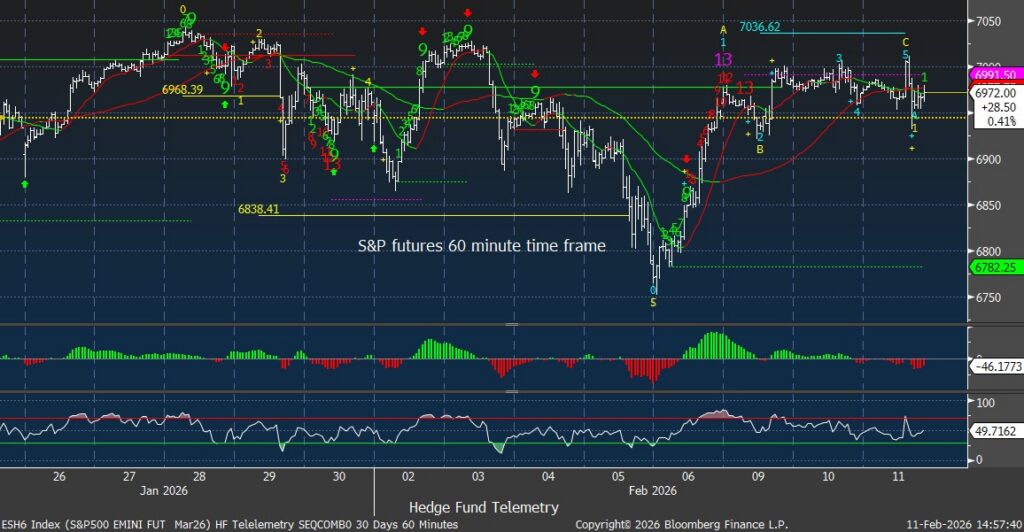Select the 6968.39 yellow level label

pos(188,90)
